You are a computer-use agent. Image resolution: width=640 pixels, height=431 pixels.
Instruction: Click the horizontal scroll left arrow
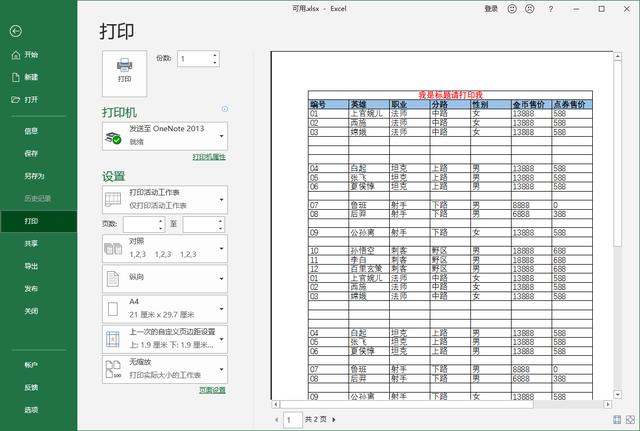pyautogui.click(x=276, y=404)
